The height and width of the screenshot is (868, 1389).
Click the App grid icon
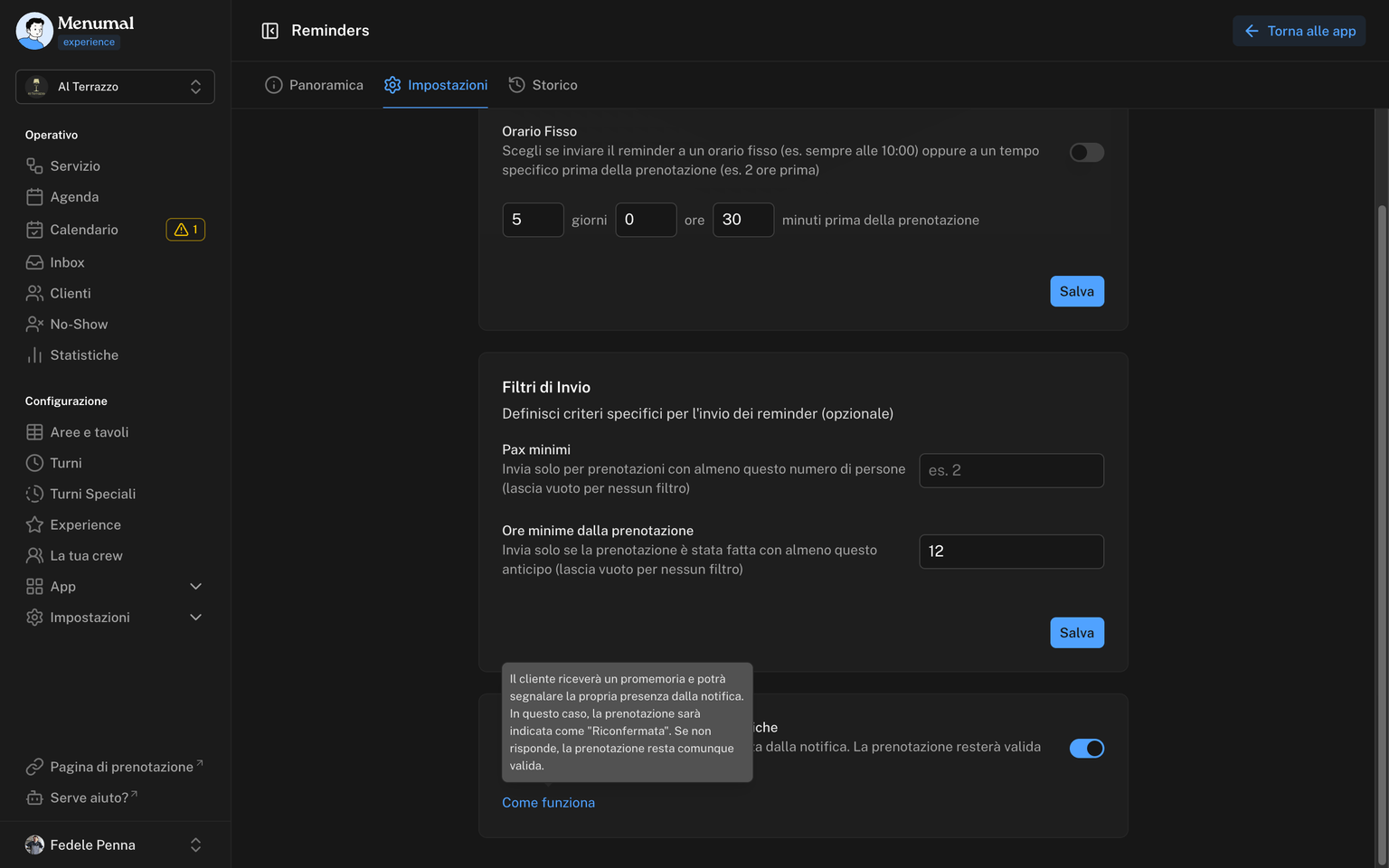(x=34, y=587)
